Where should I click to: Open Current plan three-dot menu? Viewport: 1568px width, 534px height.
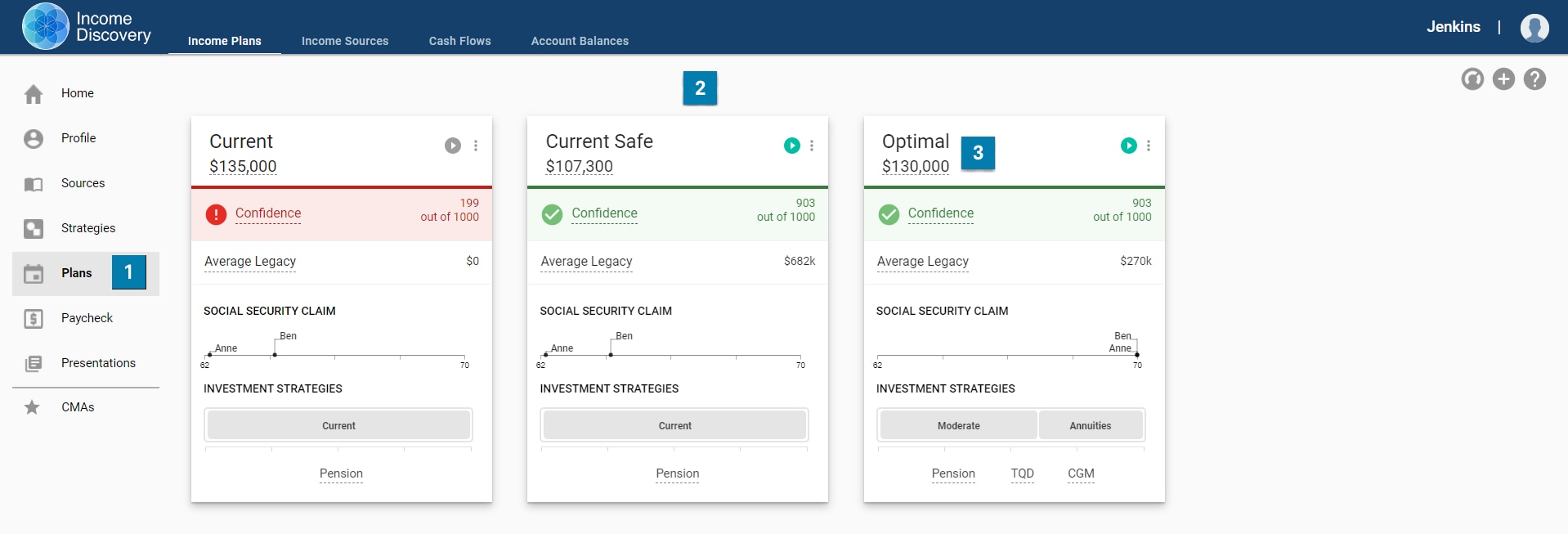[x=476, y=146]
